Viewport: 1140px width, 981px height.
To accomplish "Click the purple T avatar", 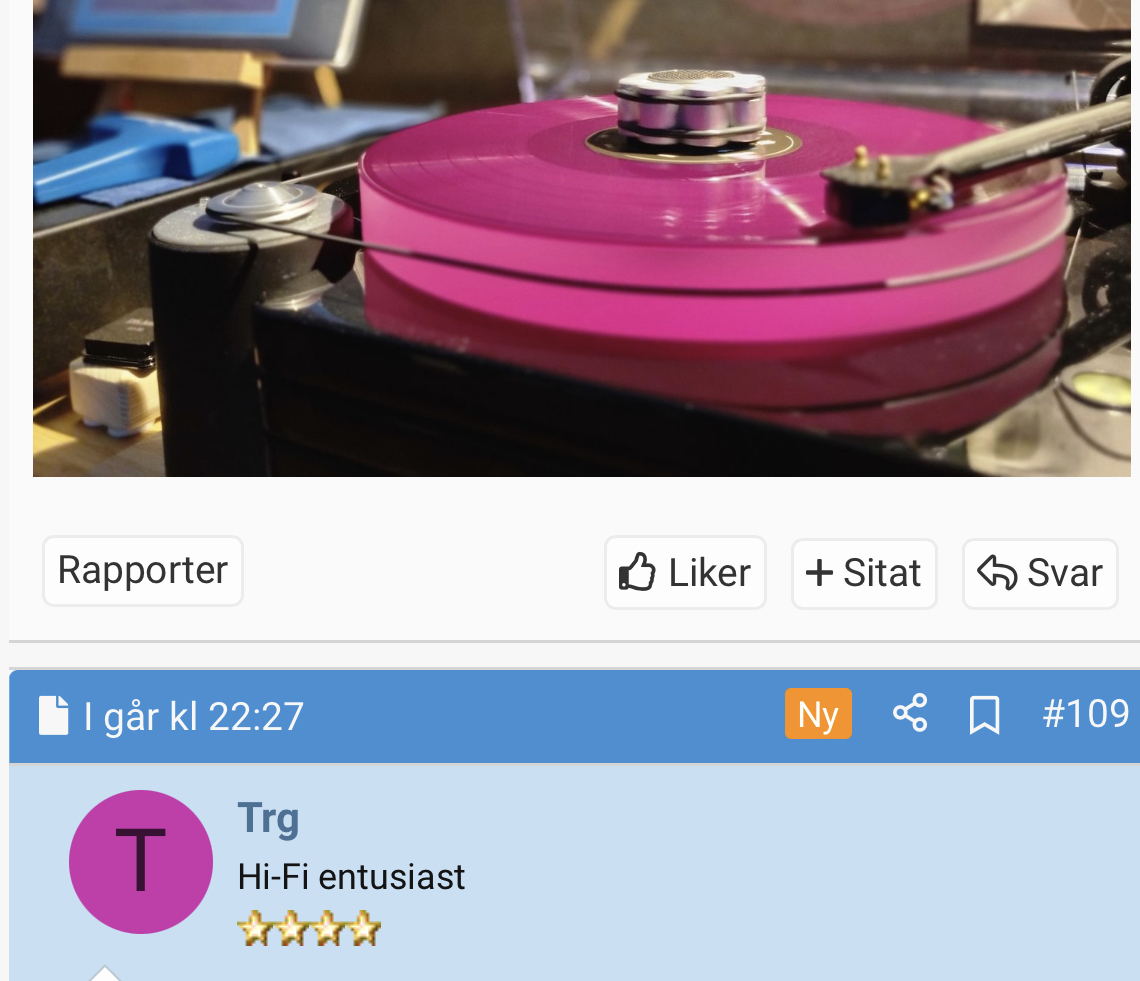I will click(x=141, y=862).
